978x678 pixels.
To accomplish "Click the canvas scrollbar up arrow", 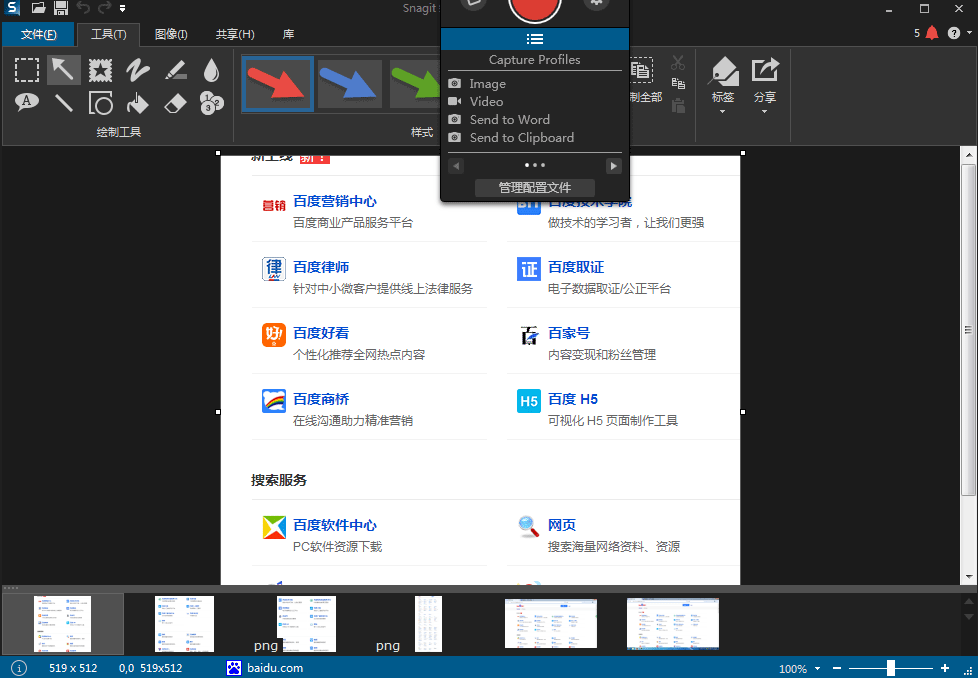I will point(969,155).
